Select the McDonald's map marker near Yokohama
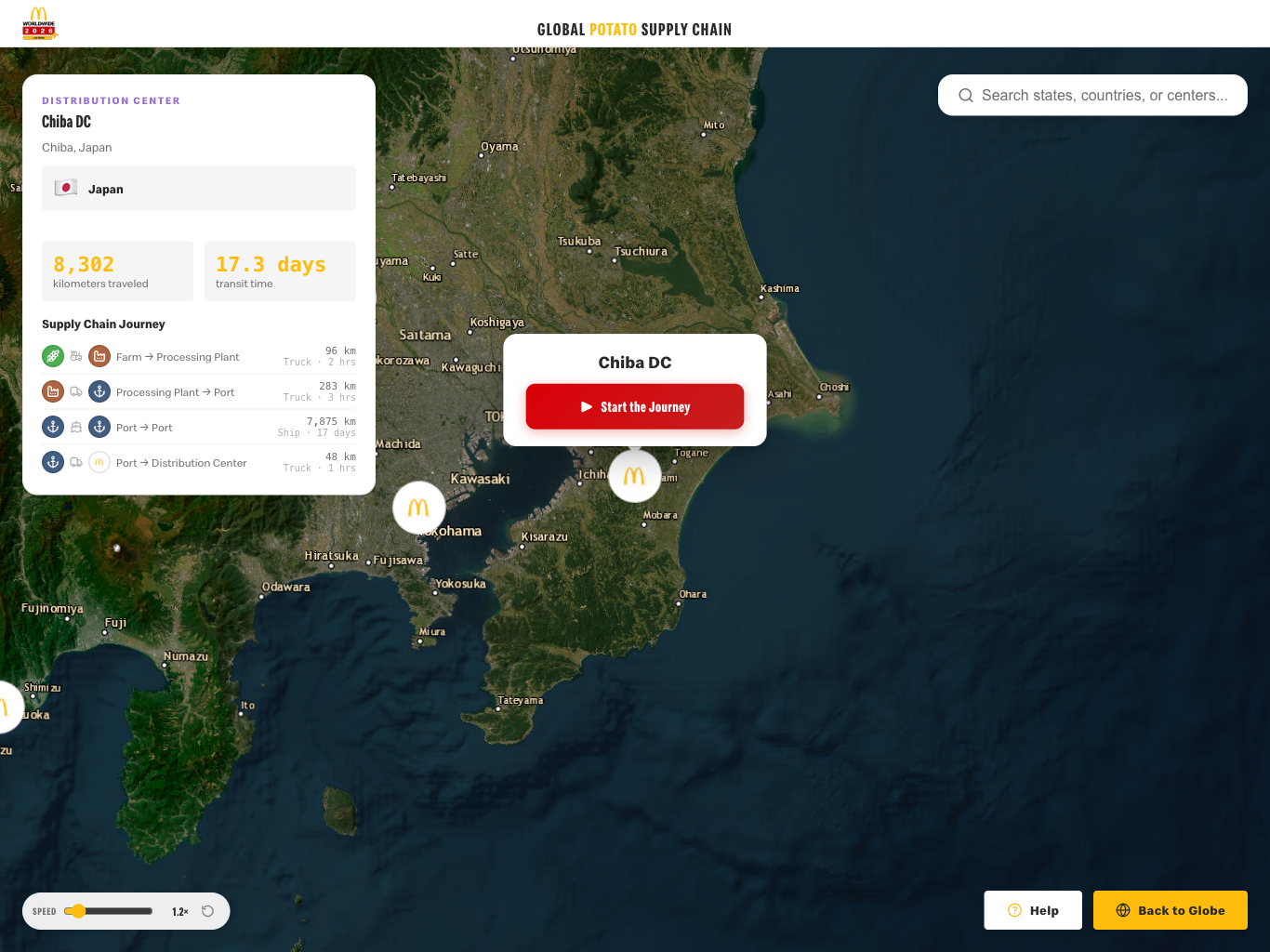Viewport: 1270px width, 952px height. (x=419, y=508)
